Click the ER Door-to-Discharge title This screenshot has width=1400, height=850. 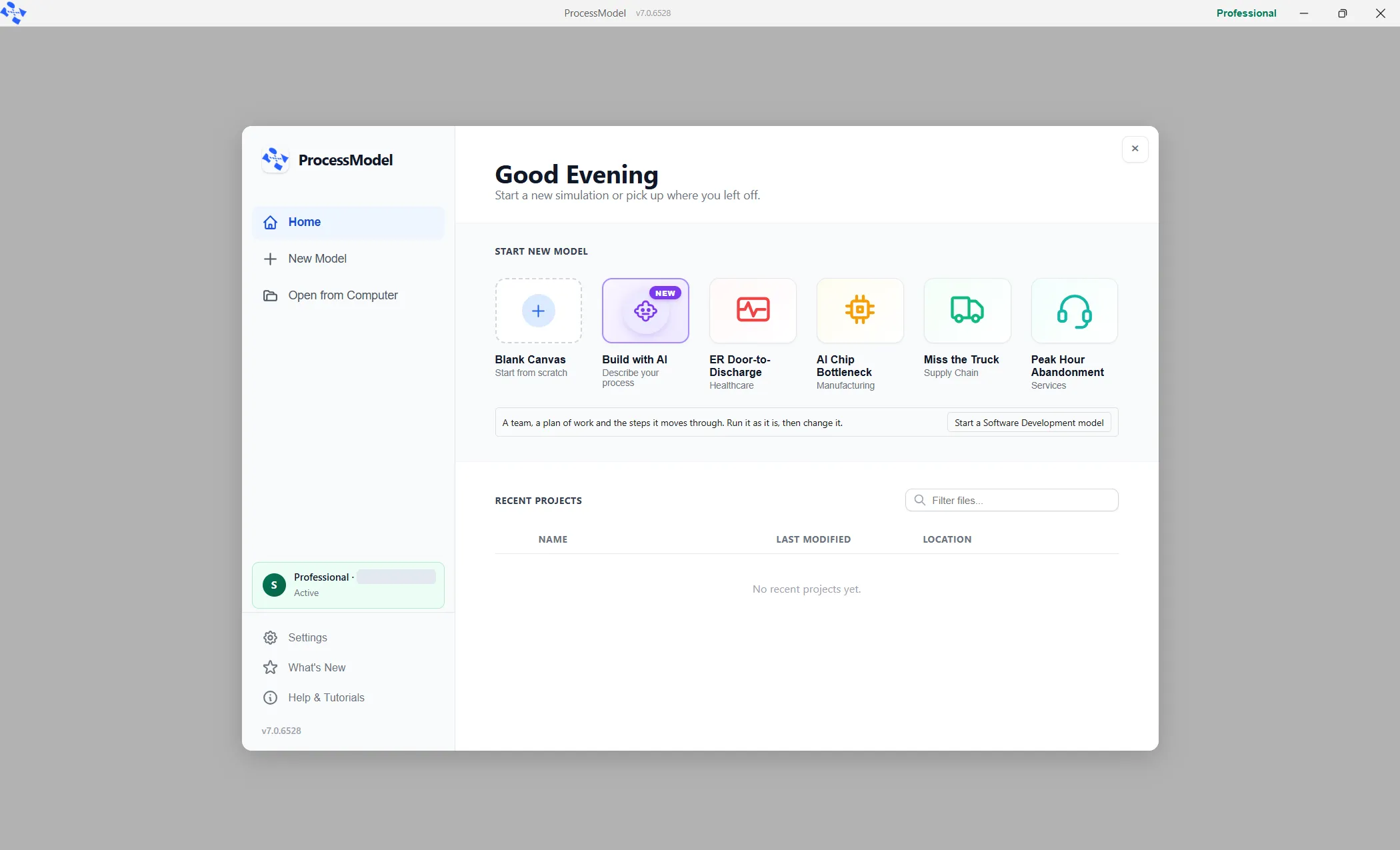coord(740,365)
